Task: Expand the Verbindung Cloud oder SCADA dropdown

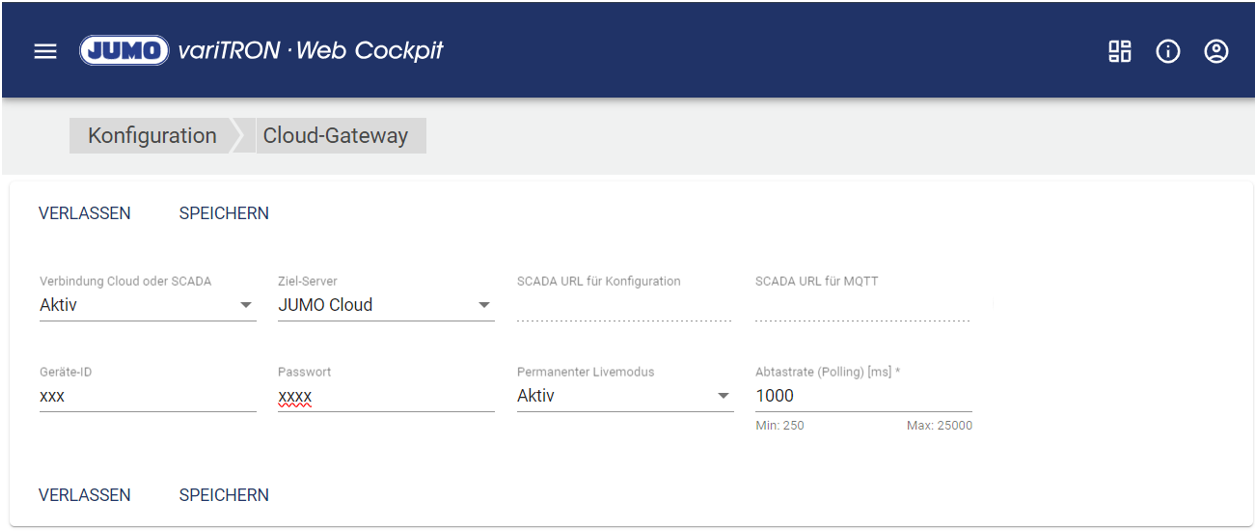Action: pyautogui.click(x=147, y=305)
